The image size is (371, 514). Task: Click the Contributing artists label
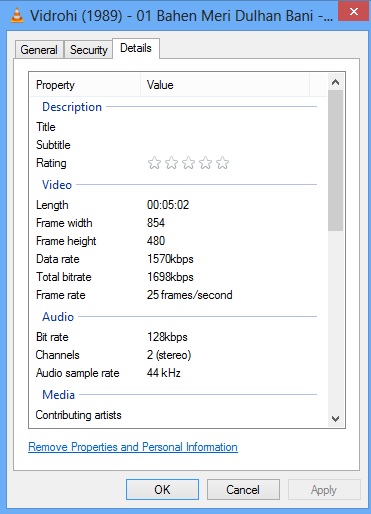(x=79, y=415)
